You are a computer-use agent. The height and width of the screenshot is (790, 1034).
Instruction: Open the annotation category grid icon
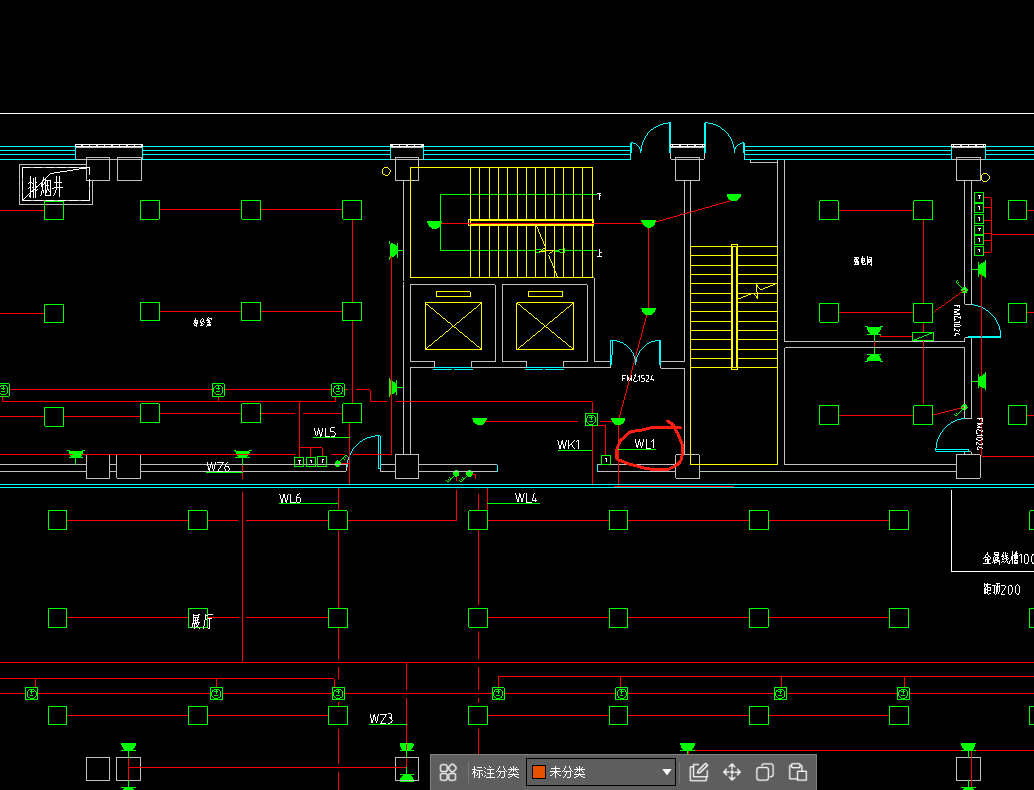pos(448,772)
